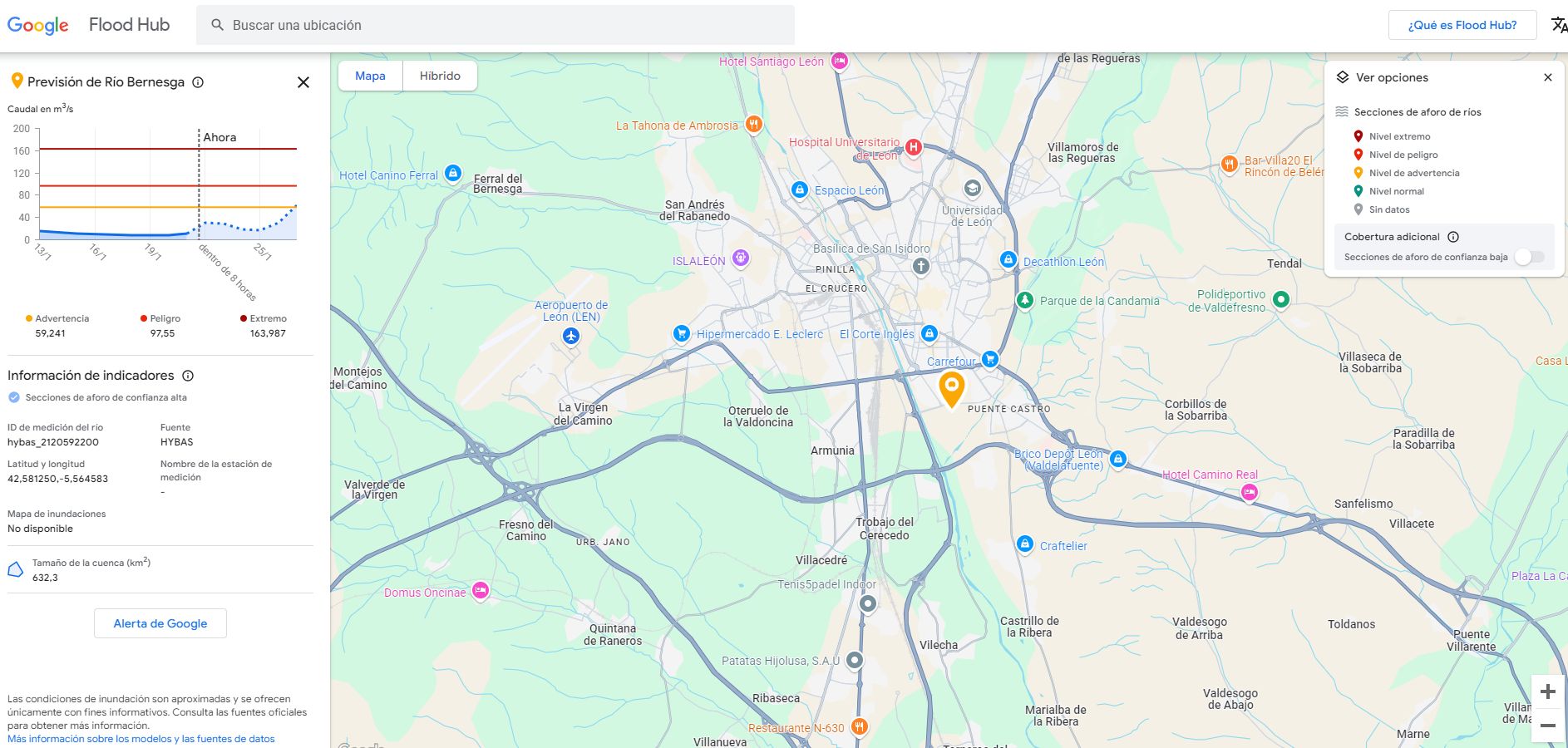Click the search magnifier icon
The image size is (1568, 748).
pyautogui.click(x=217, y=25)
